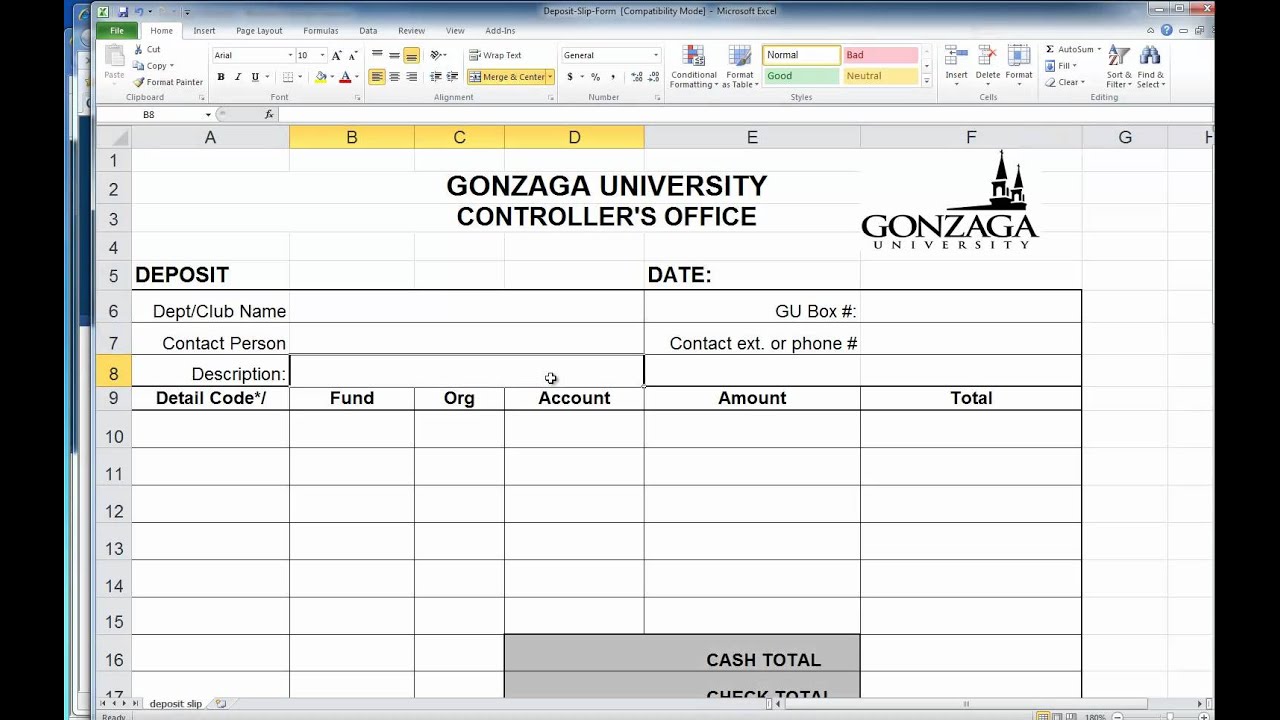Image resolution: width=1280 pixels, height=720 pixels.
Task: Expand the cell Styles gallery More arrow
Action: point(927,80)
